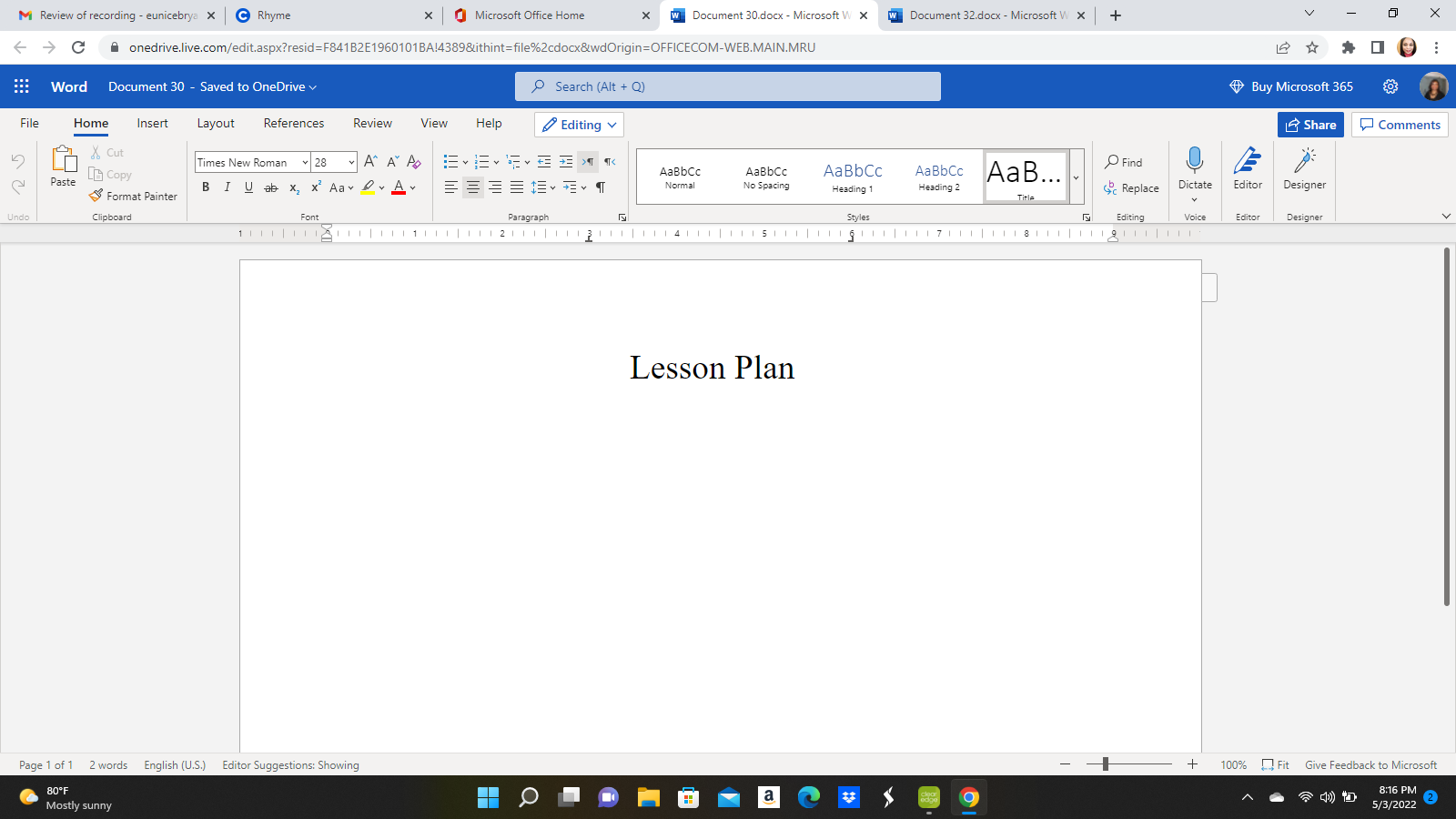The height and width of the screenshot is (819, 1456).
Task: Open numbered list style dropdown arrow
Action: click(496, 163)
